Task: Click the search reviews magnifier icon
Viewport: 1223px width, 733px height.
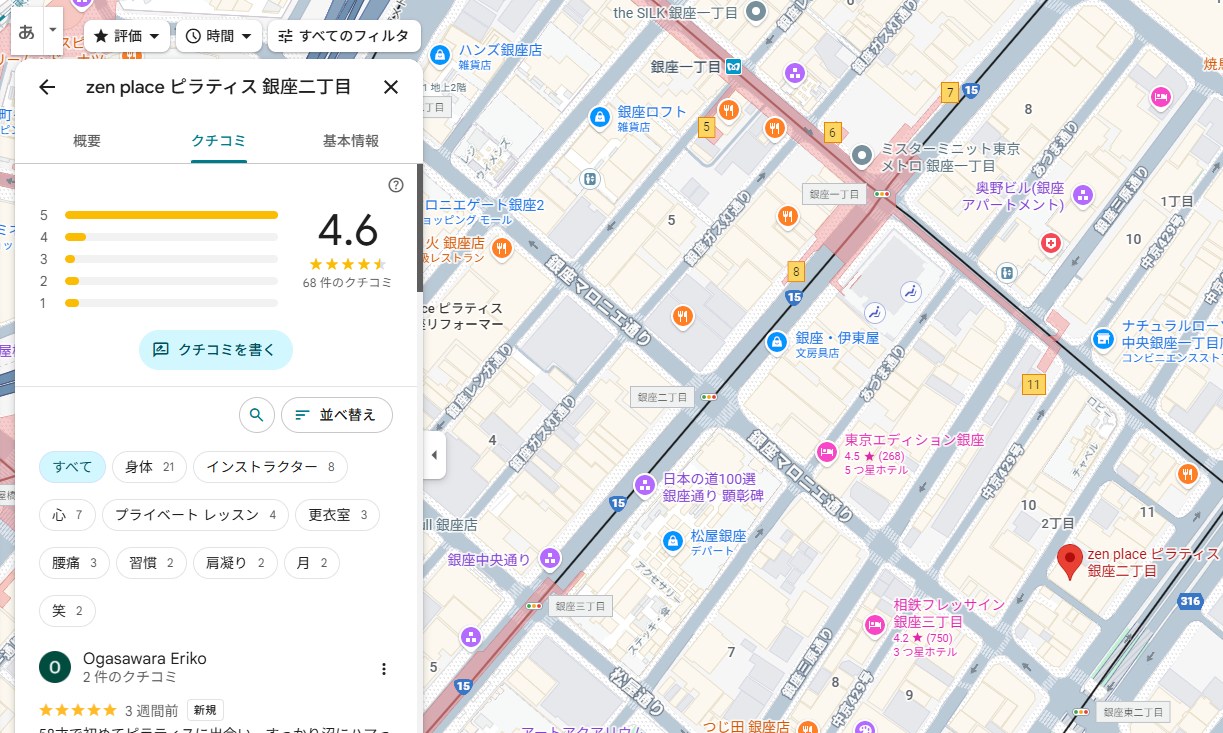Action: [257, 414]
